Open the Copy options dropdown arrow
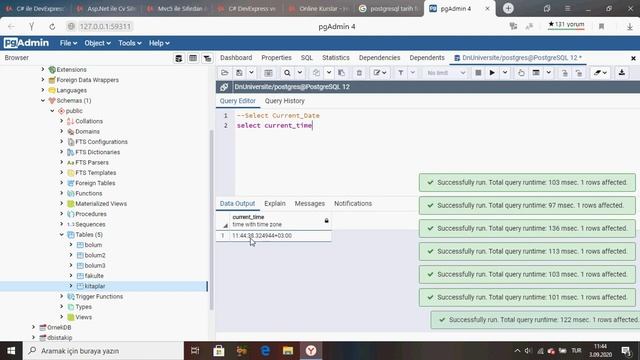The width and height of the screenshot is (640, 360). click(x=329, y=73)
